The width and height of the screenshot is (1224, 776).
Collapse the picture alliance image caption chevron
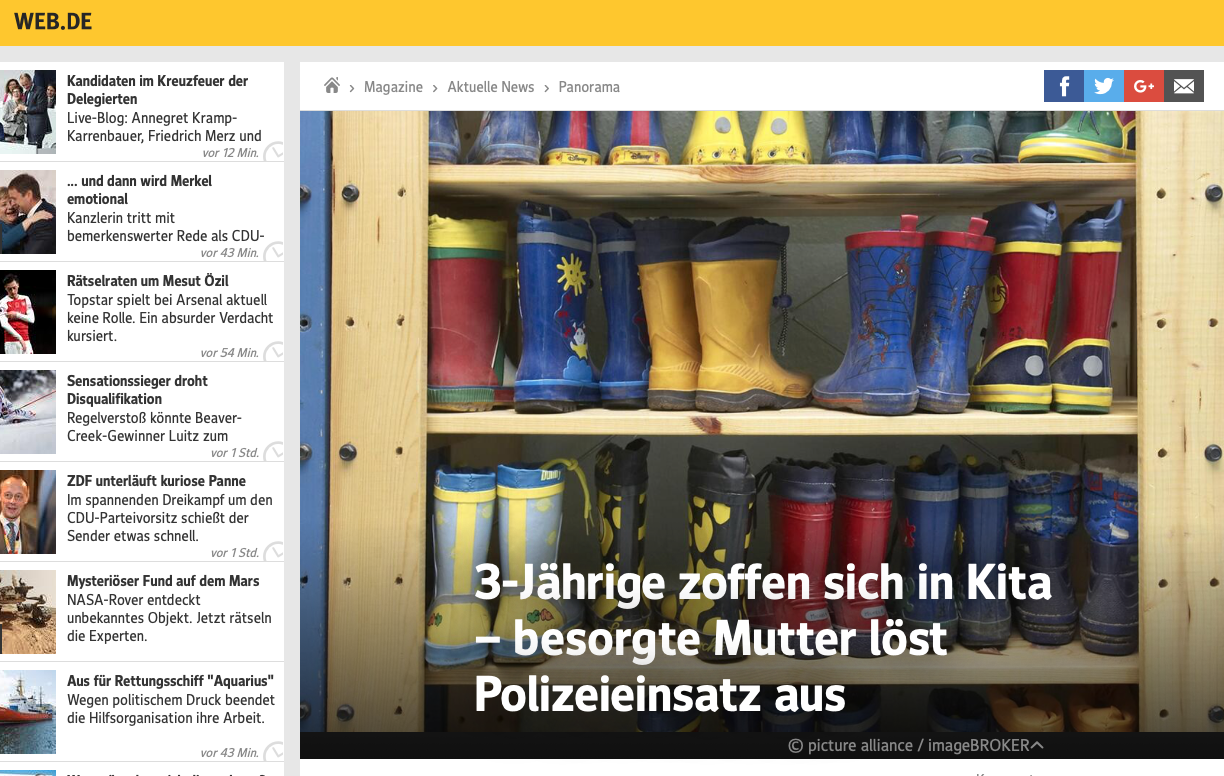pyautogui.click(x=1037, y=745)
